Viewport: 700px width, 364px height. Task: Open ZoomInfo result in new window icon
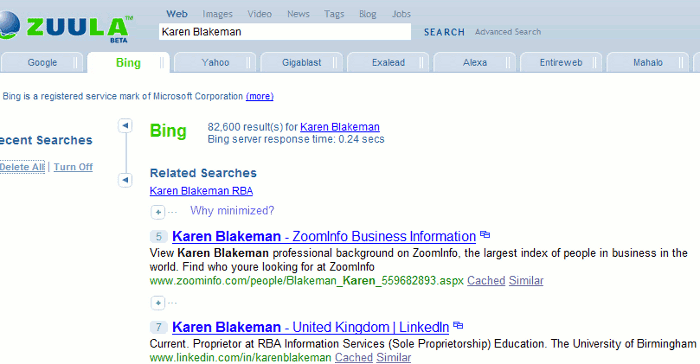pos(485,234)
